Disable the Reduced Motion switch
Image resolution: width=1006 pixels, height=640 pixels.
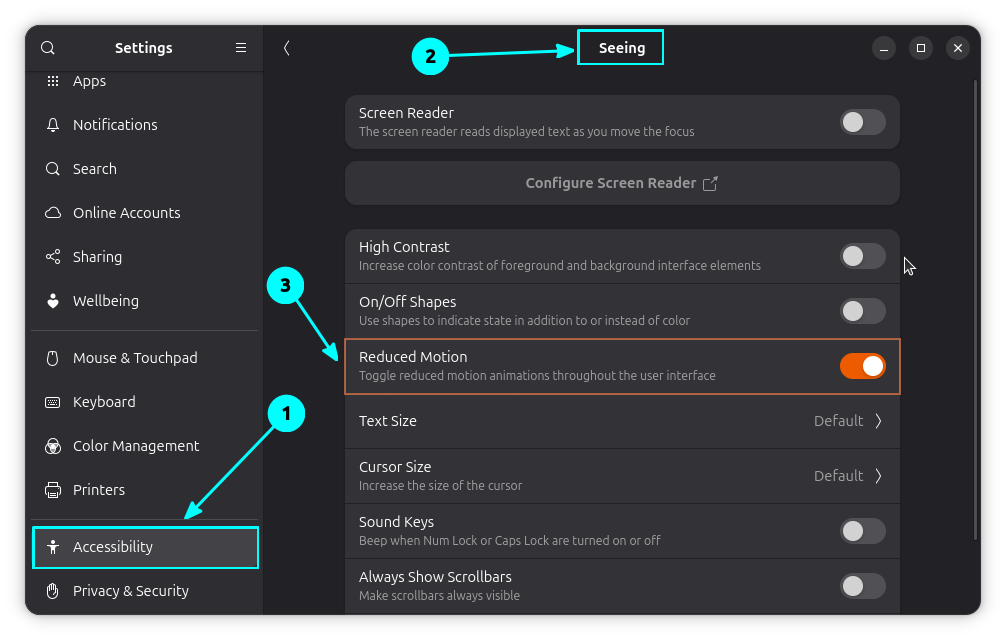862,366
